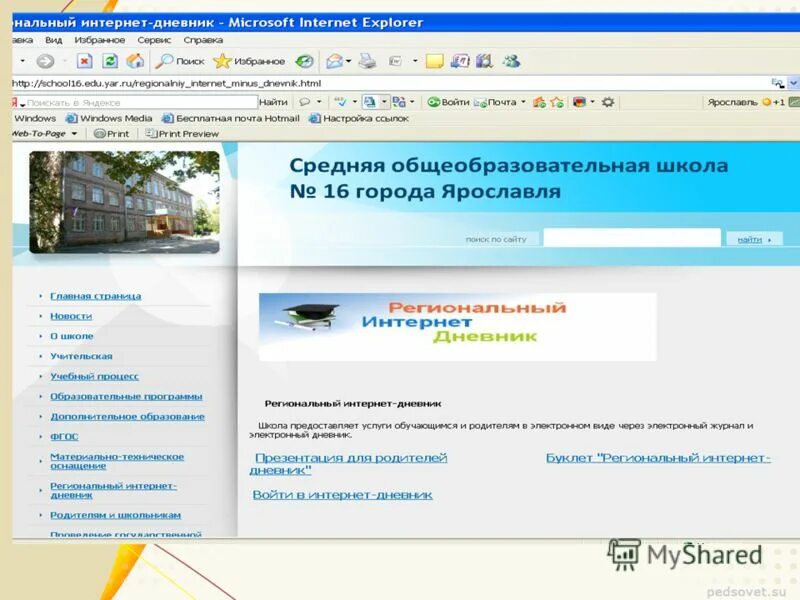Screen dimensions: 800x600
Task: Click the Ярославль weather +1 indicator
Action: click(x=745, y=100)
